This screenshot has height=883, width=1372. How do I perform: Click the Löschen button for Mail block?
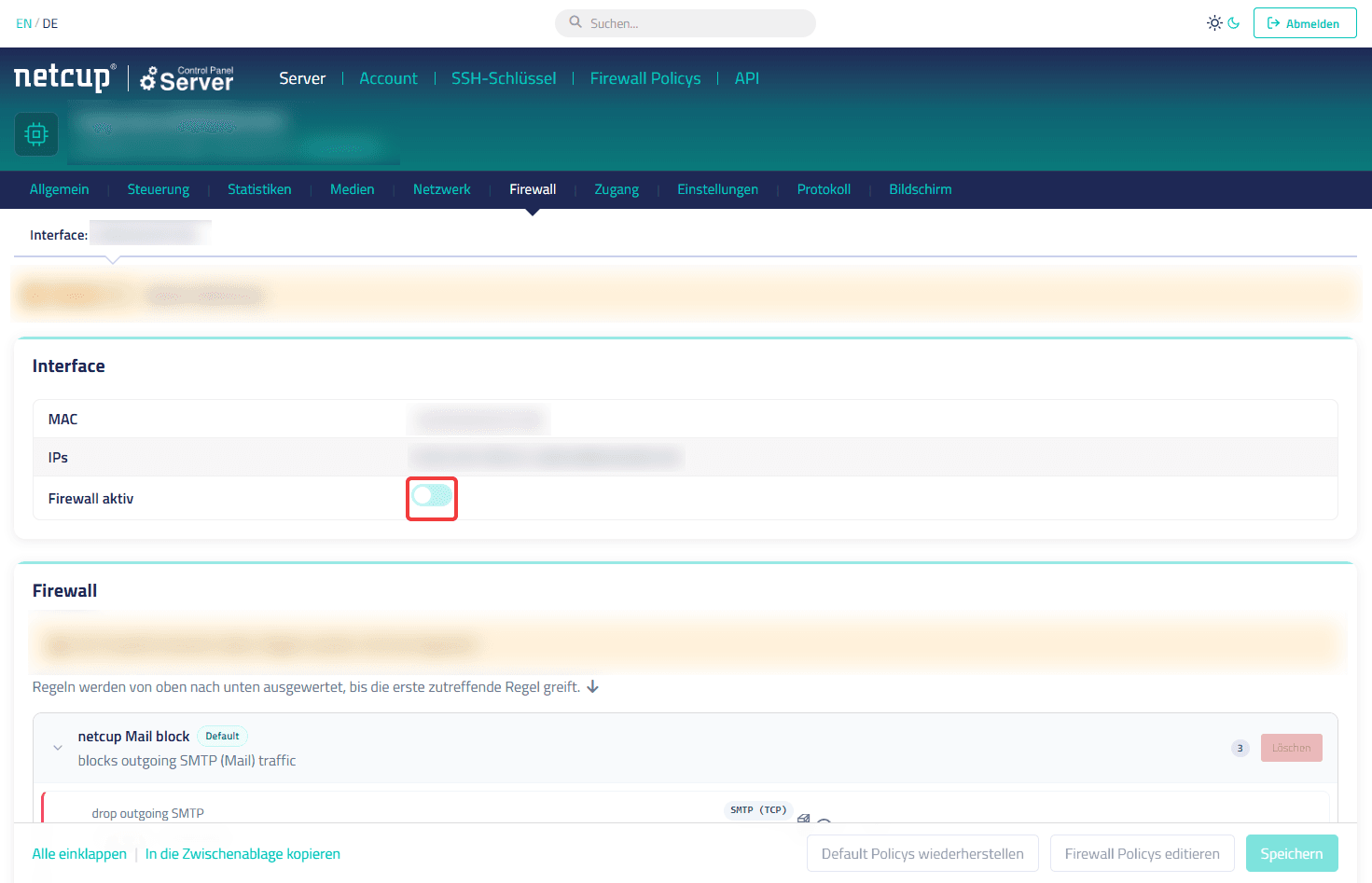tap(1291, 748)
